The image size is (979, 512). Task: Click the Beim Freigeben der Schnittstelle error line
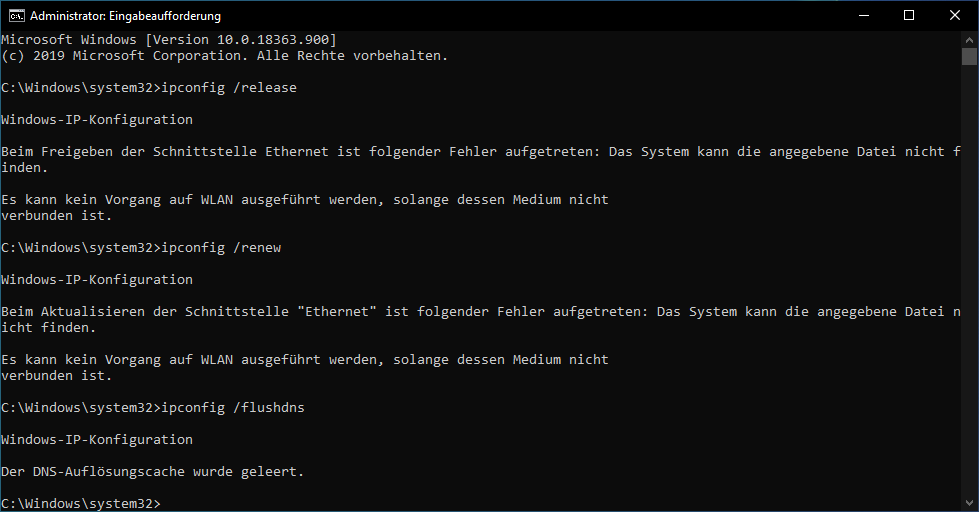click(x=481, y=159)
